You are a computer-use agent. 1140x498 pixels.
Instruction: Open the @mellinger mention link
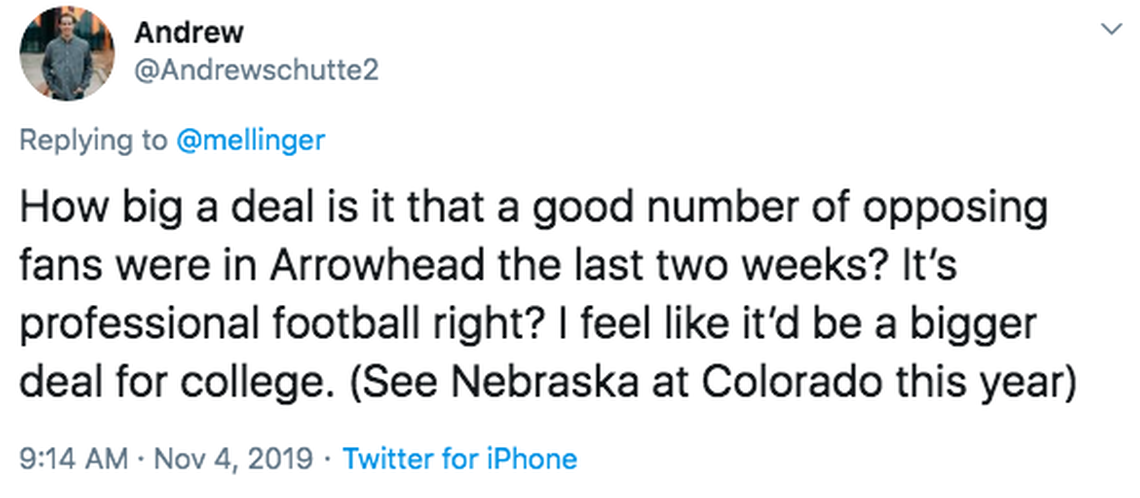(250, 140)
